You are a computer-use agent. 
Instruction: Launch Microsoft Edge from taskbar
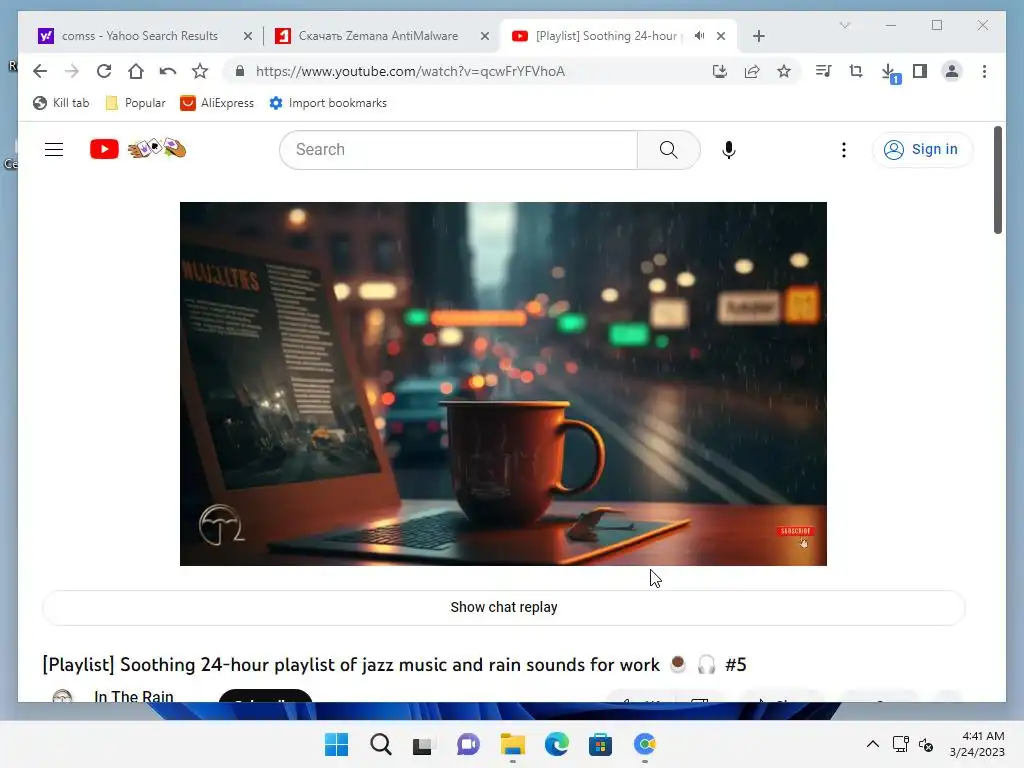[x=556, y=744]
